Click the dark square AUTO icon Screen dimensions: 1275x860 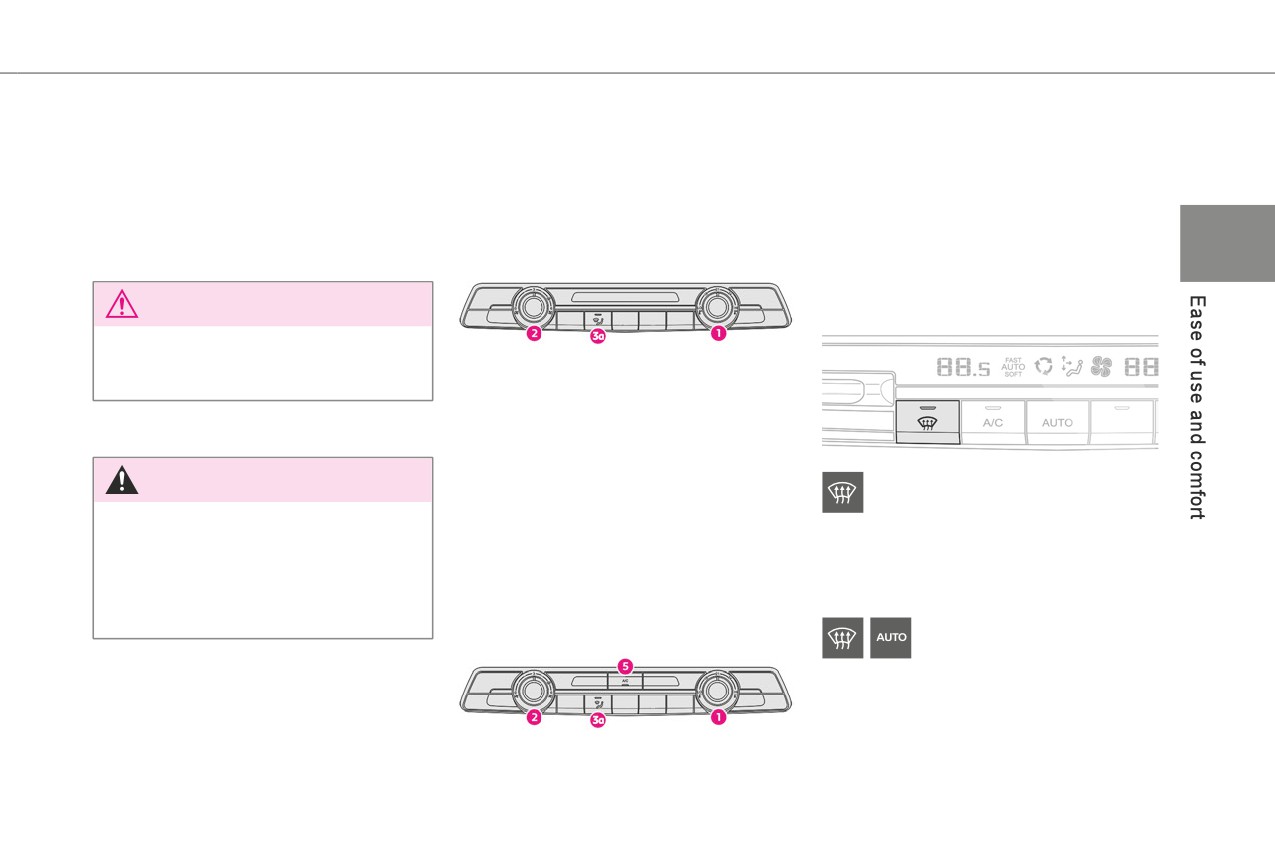pyautogui.click(x=890, y=637)
